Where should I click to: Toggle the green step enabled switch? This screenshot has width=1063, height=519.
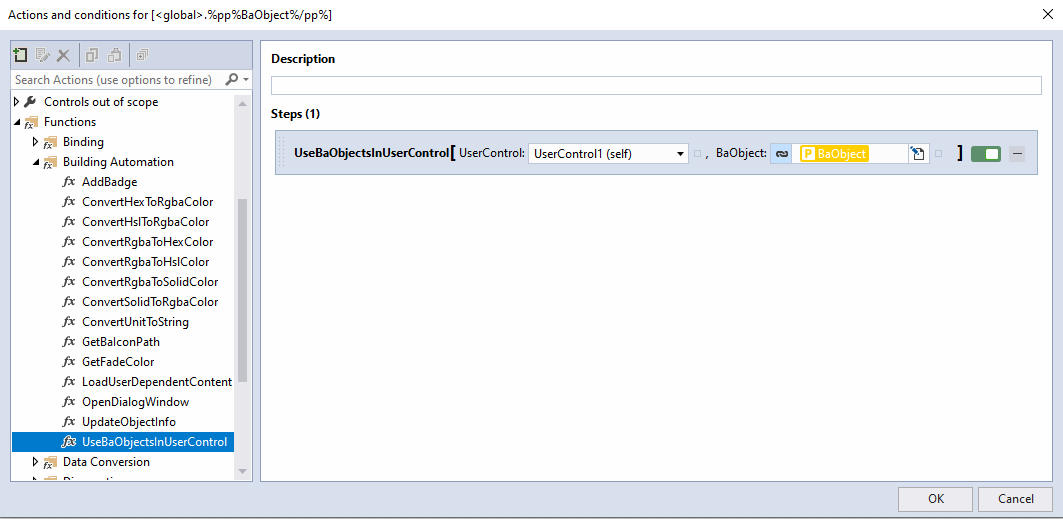[x=986, y=154]
